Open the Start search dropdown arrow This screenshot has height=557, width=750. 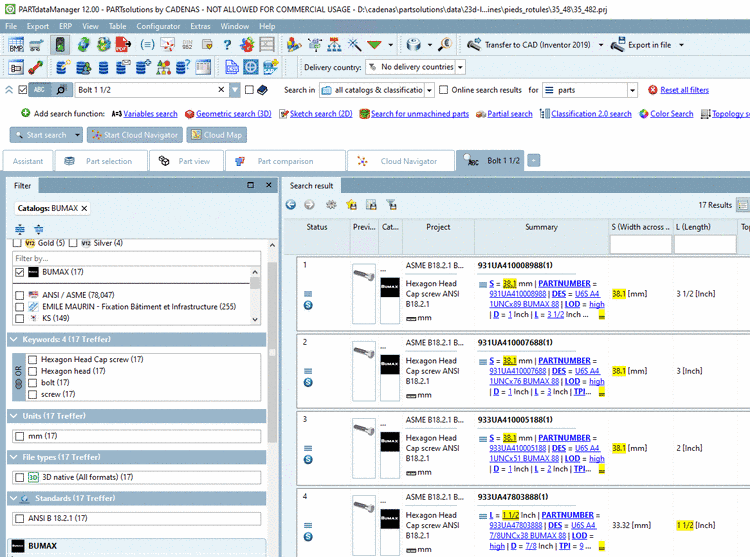point(77,135)
